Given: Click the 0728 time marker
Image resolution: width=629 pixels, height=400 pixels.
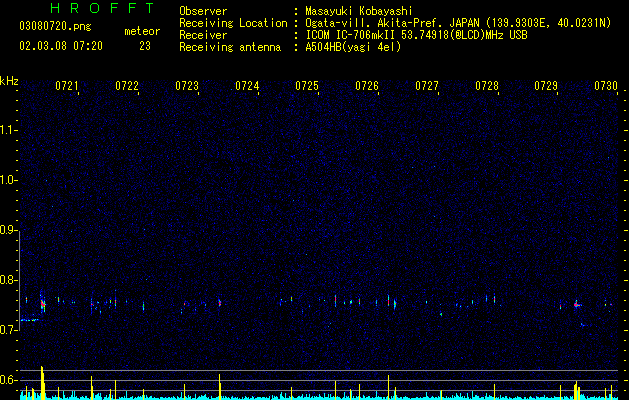Looking at the screenshot, I should click(487, 86).
